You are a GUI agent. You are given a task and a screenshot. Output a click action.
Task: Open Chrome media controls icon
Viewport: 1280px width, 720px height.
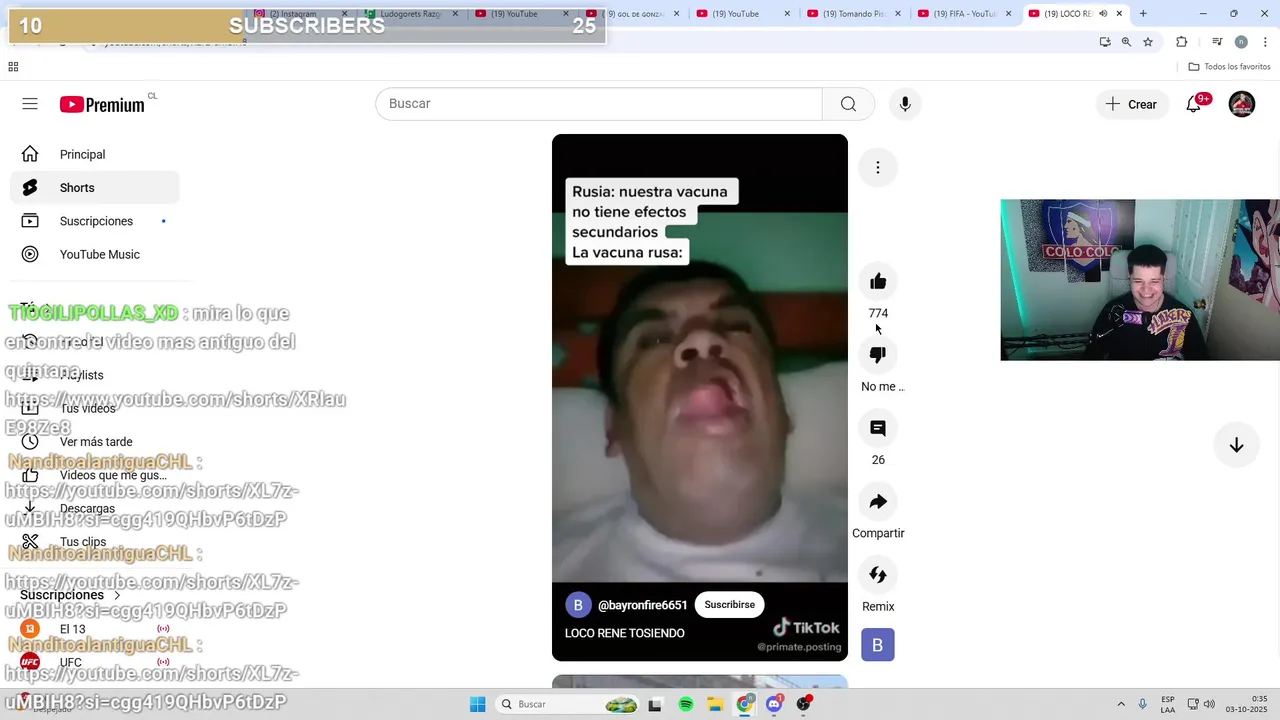(x=1217, y=42)
